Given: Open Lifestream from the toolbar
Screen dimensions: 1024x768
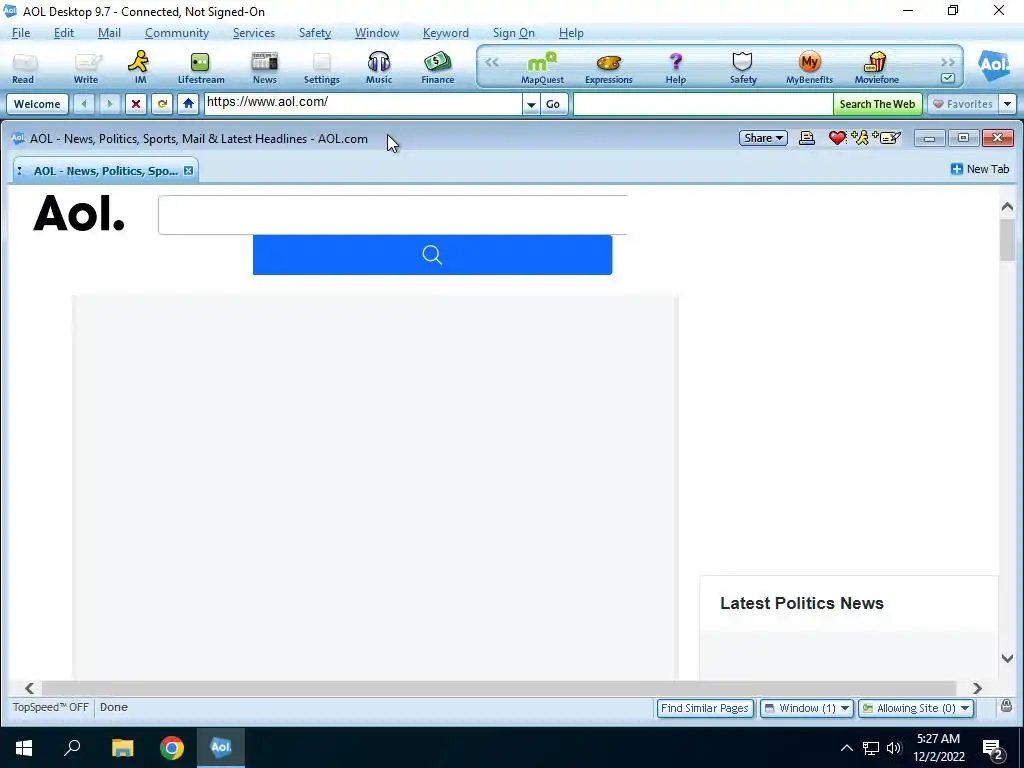Looking at the screenshot, I should point(200,68).
